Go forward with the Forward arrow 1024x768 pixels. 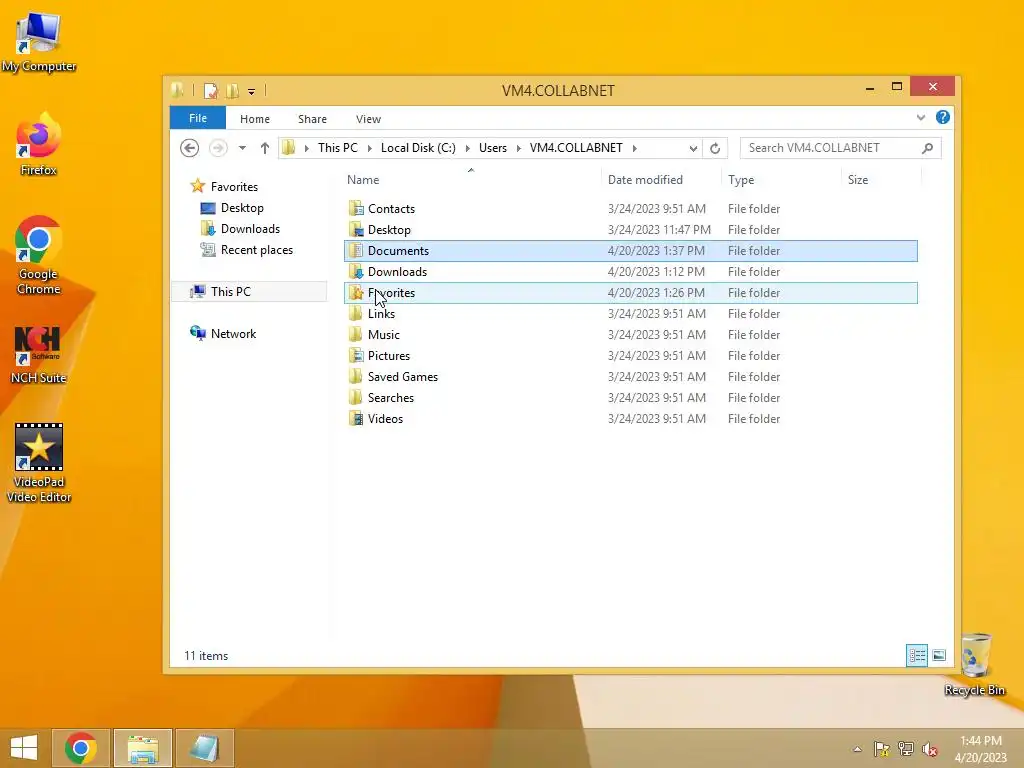[x=218, y=148]
